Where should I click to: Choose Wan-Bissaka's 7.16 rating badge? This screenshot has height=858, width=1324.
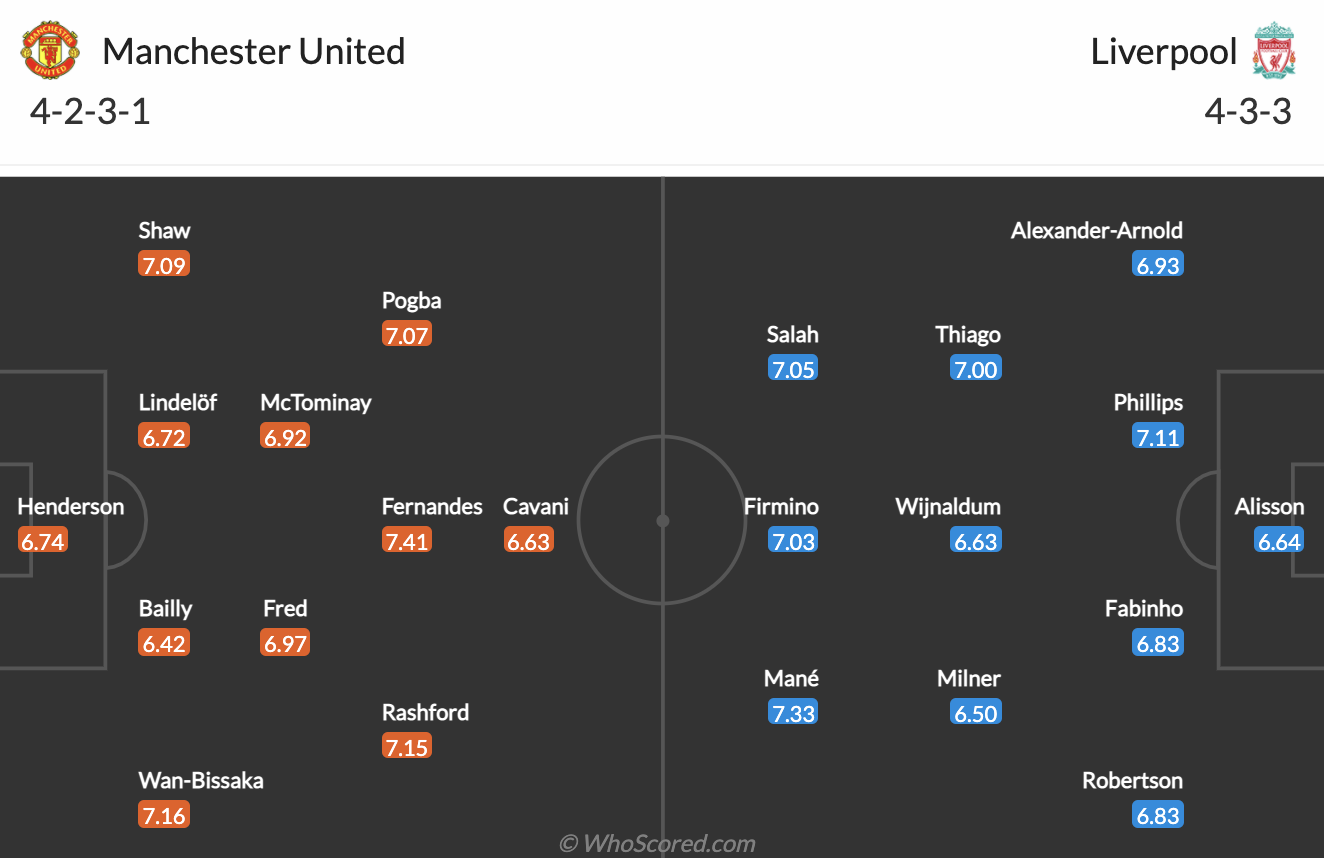pyautogui.click(x=164, y=815)
